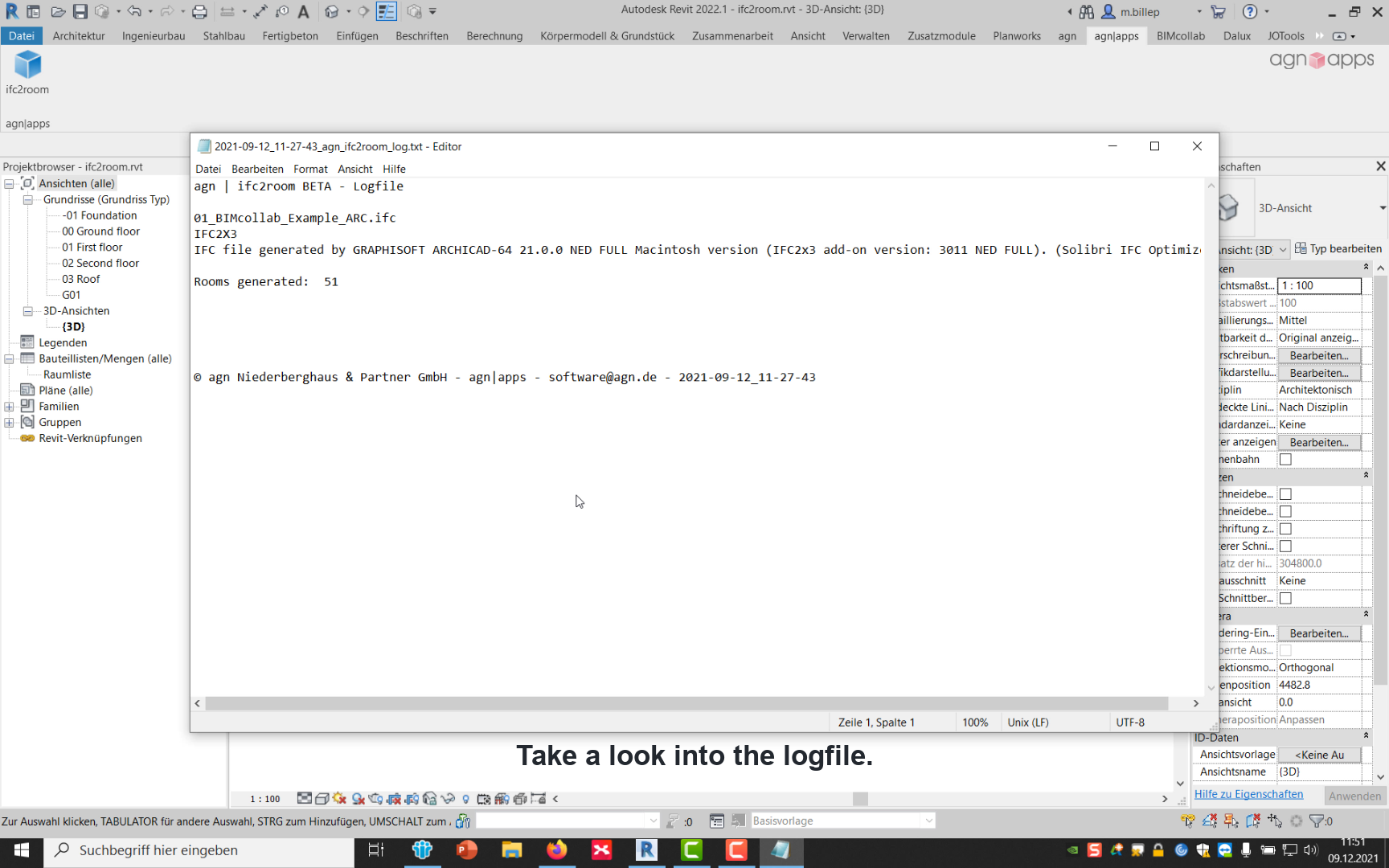This screenshot has height=868, width=1389.
Task: Toggle the checkbox in the 'nenbahn' row
Action: click(x=1285, y=460)
